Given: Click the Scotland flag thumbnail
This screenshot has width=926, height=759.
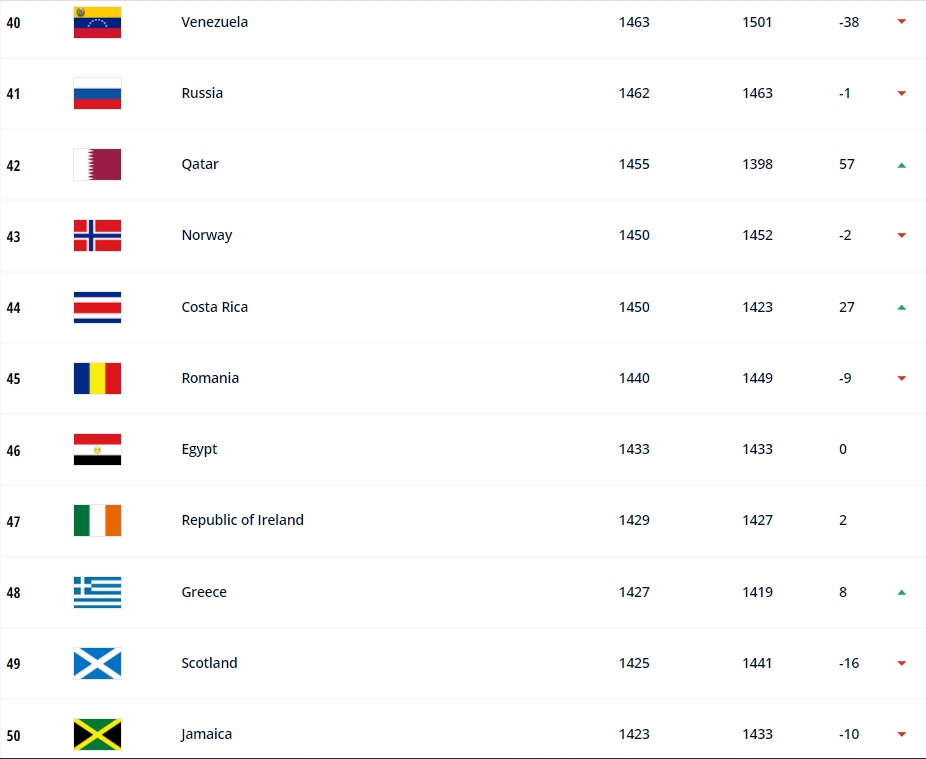Looking at the screenshot, I should tap(97, 663).
